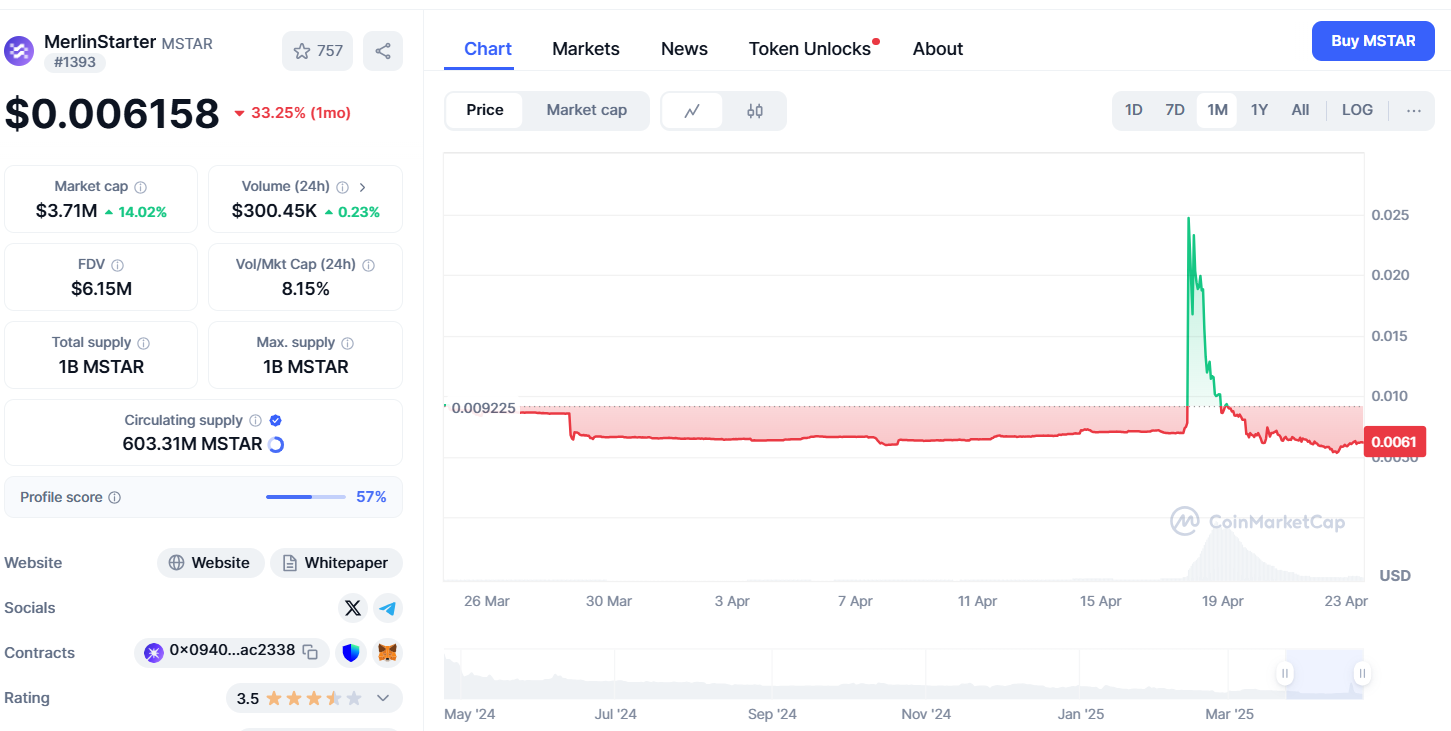The image size is (1451, 731).
Task: Add MSTAR to watchlist via star button
Action: [317, 51]
